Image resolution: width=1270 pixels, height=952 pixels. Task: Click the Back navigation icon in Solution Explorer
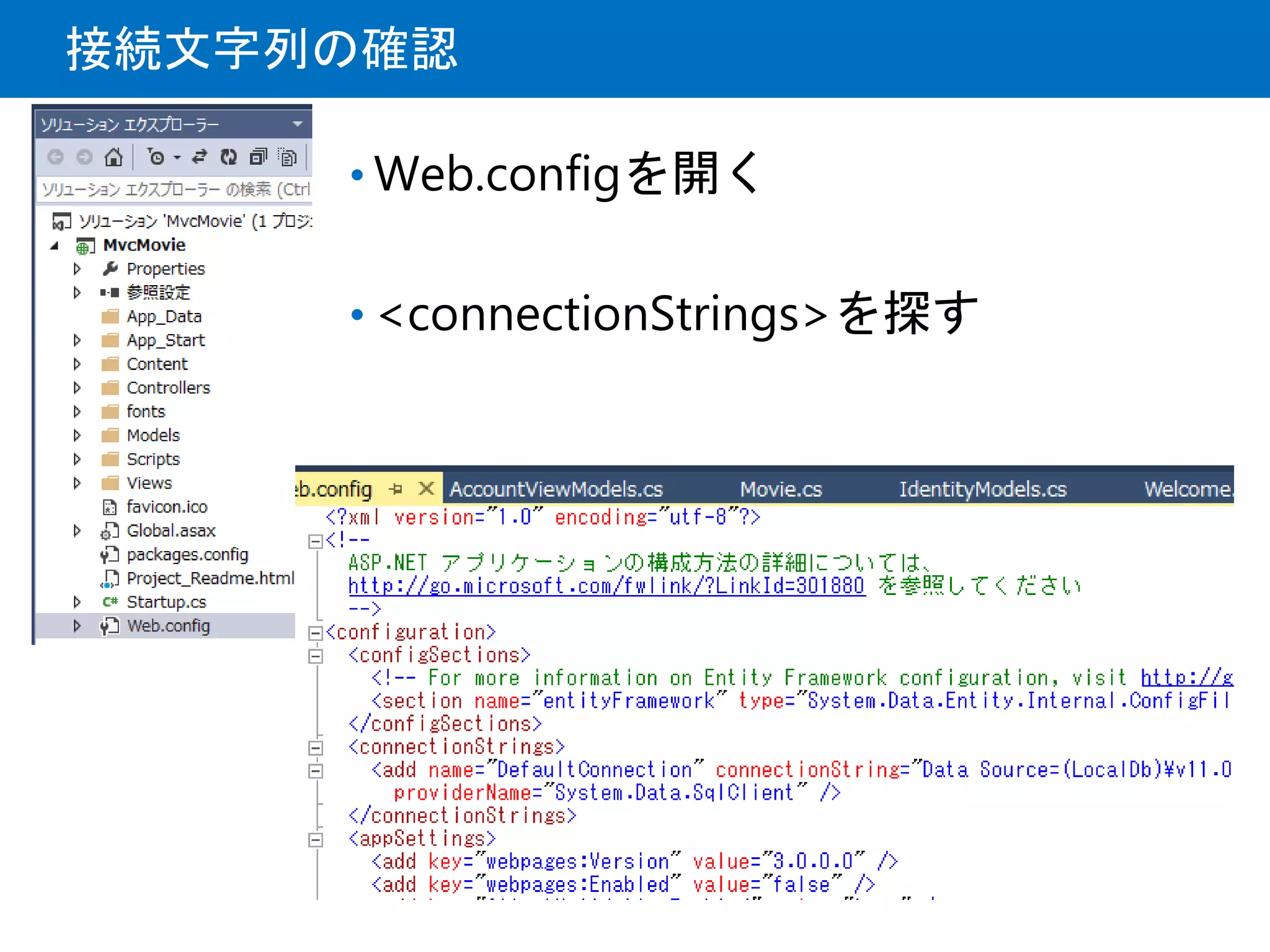click(55, 157)
